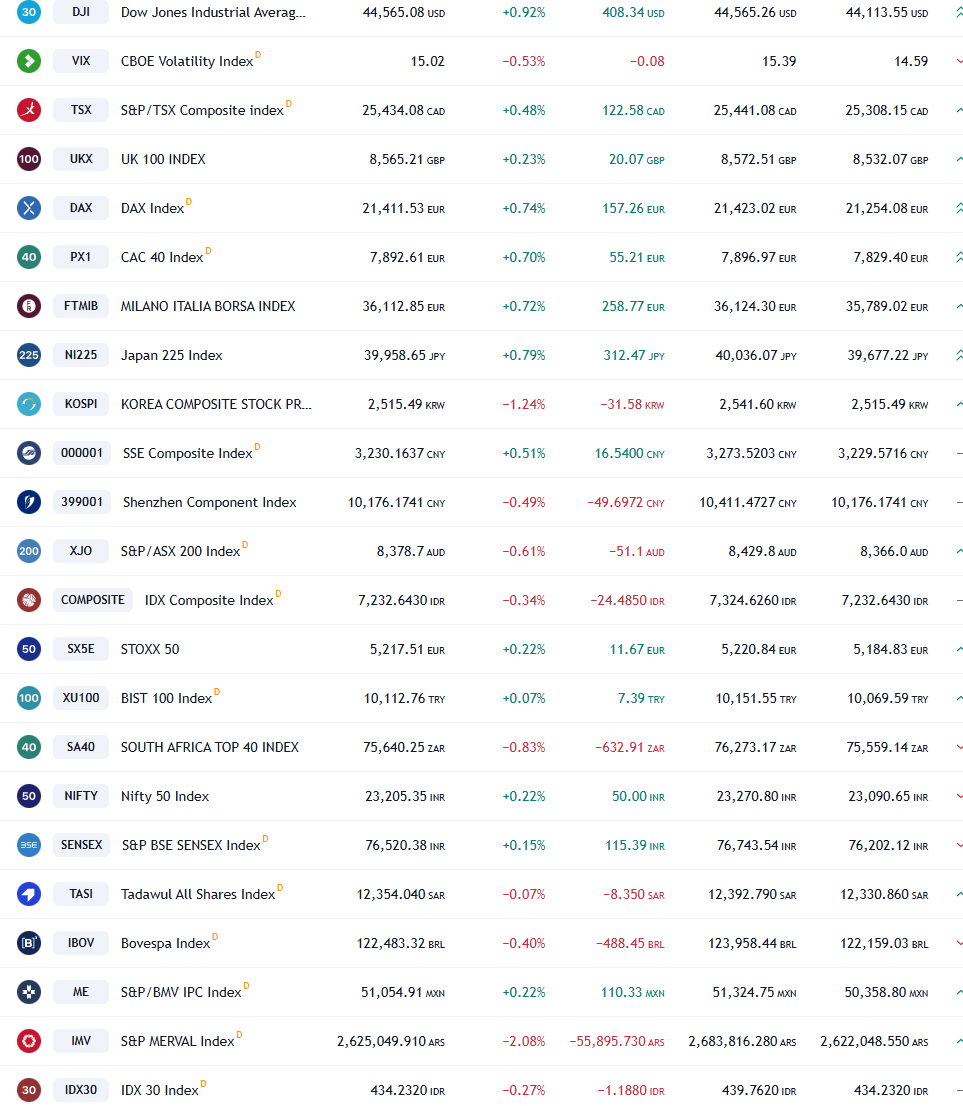This screenshot has width=963, height=1106.
Task: Open SOUTH AFRICA TOP 40 INDEX link
Action: pyautogui.click(x=210, y=747)
